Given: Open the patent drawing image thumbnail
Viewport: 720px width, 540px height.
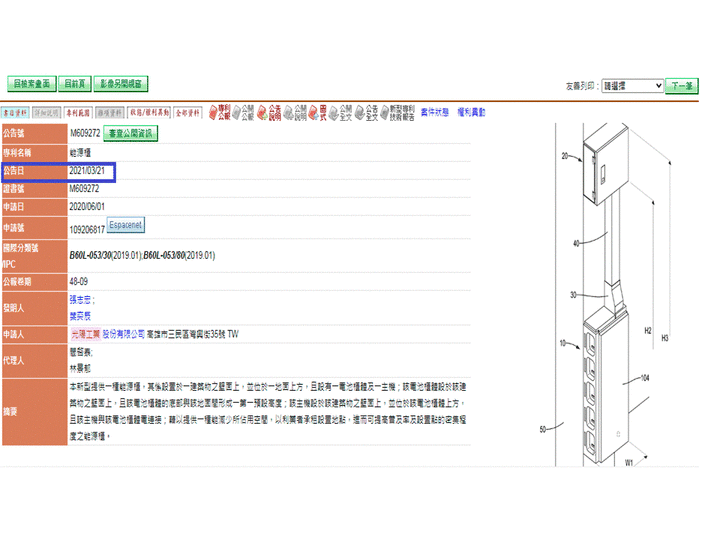Looking at the screenshot, I should [613, 295].
